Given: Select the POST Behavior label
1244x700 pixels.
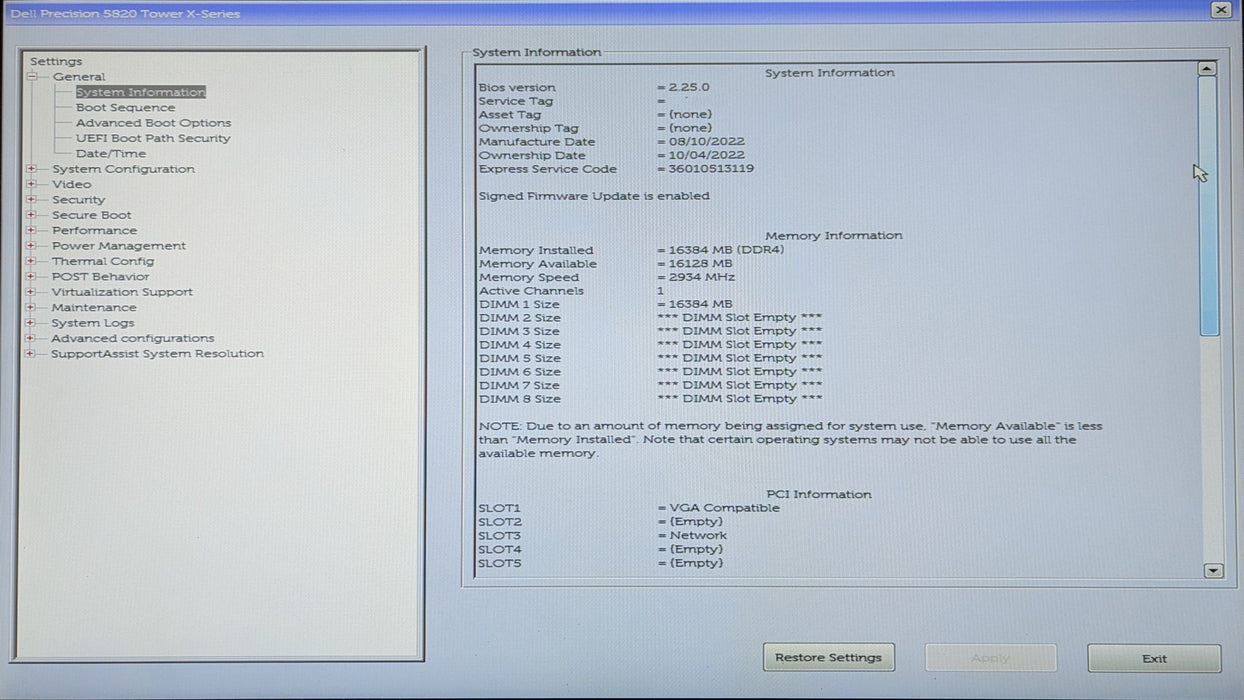Looking at the screenshot, I should pos(100,277).
